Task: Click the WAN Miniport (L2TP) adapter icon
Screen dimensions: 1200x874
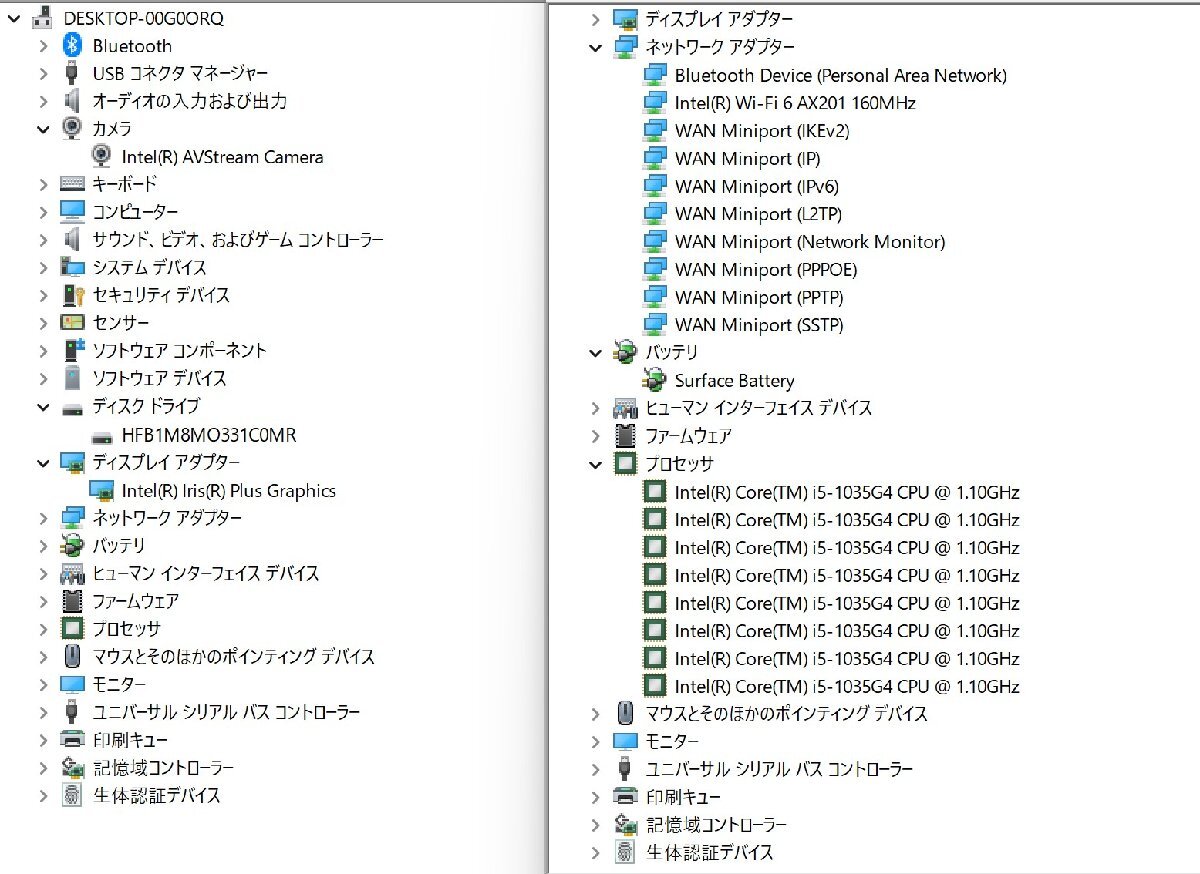Action: pyautogui.click(x=655, y=214)
